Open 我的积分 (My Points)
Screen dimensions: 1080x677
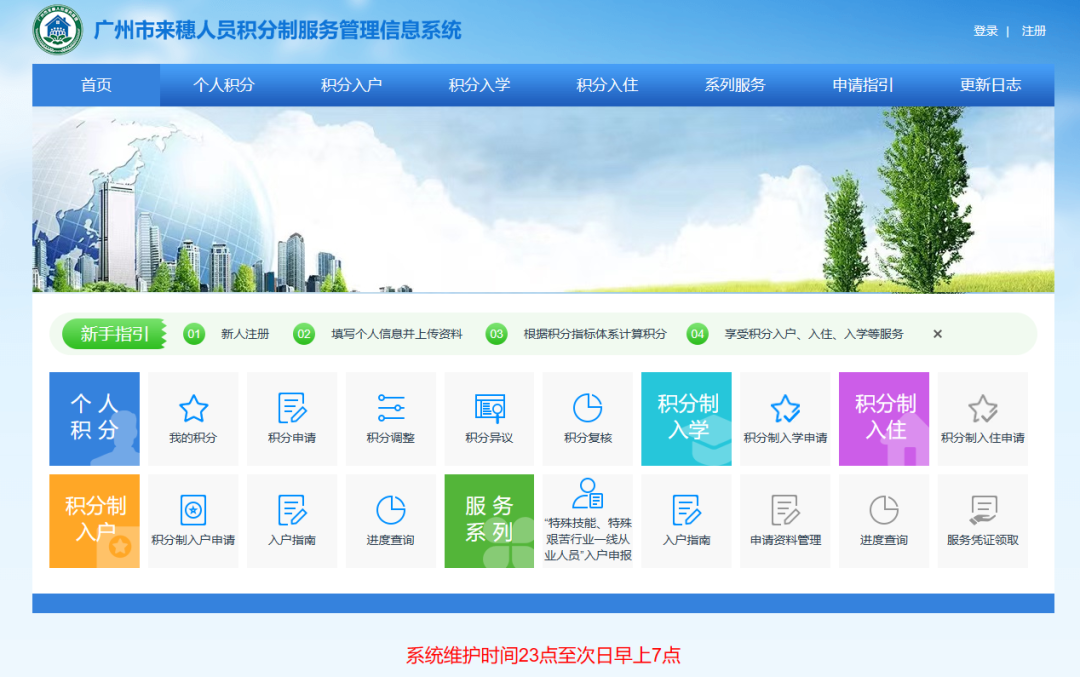(193, 418)
